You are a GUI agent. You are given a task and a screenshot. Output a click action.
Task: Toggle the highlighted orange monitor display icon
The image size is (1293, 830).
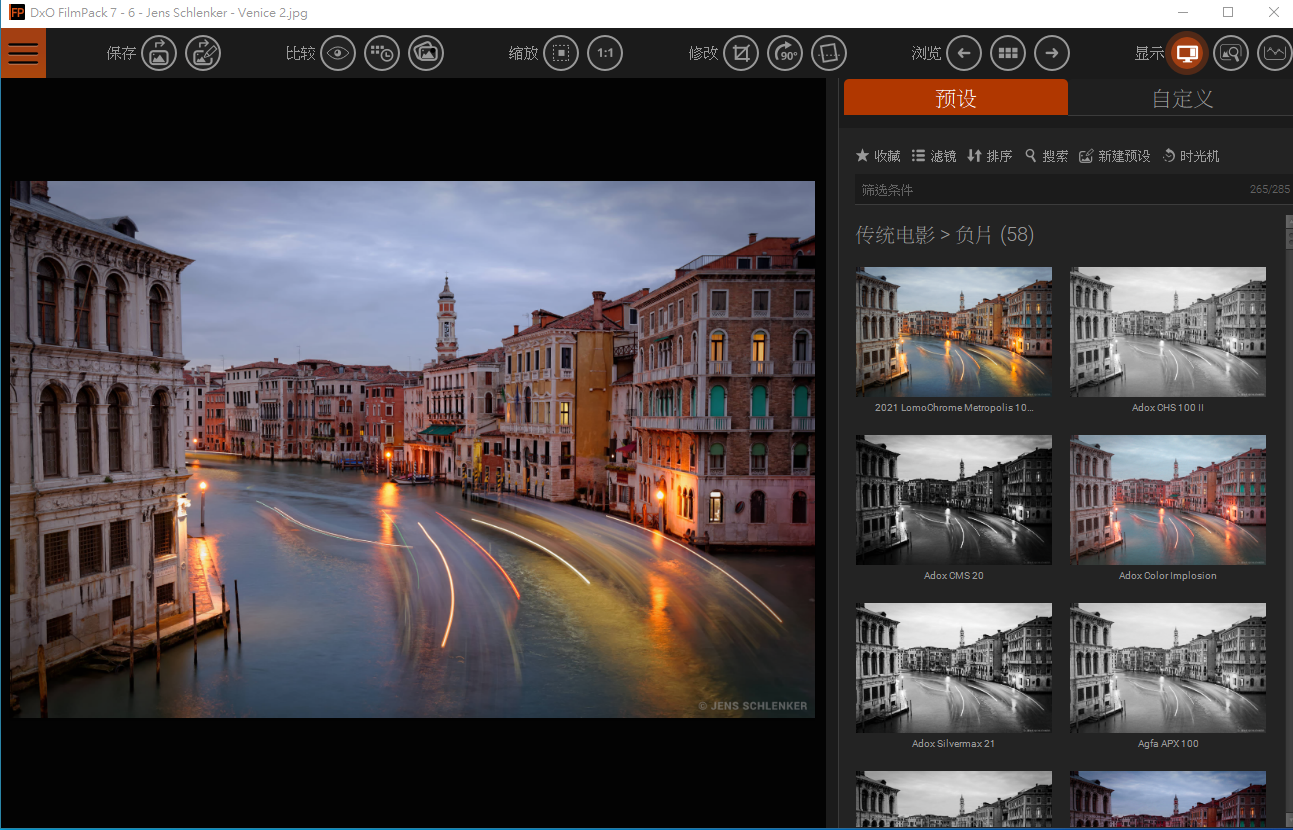tap(1187, 53)
